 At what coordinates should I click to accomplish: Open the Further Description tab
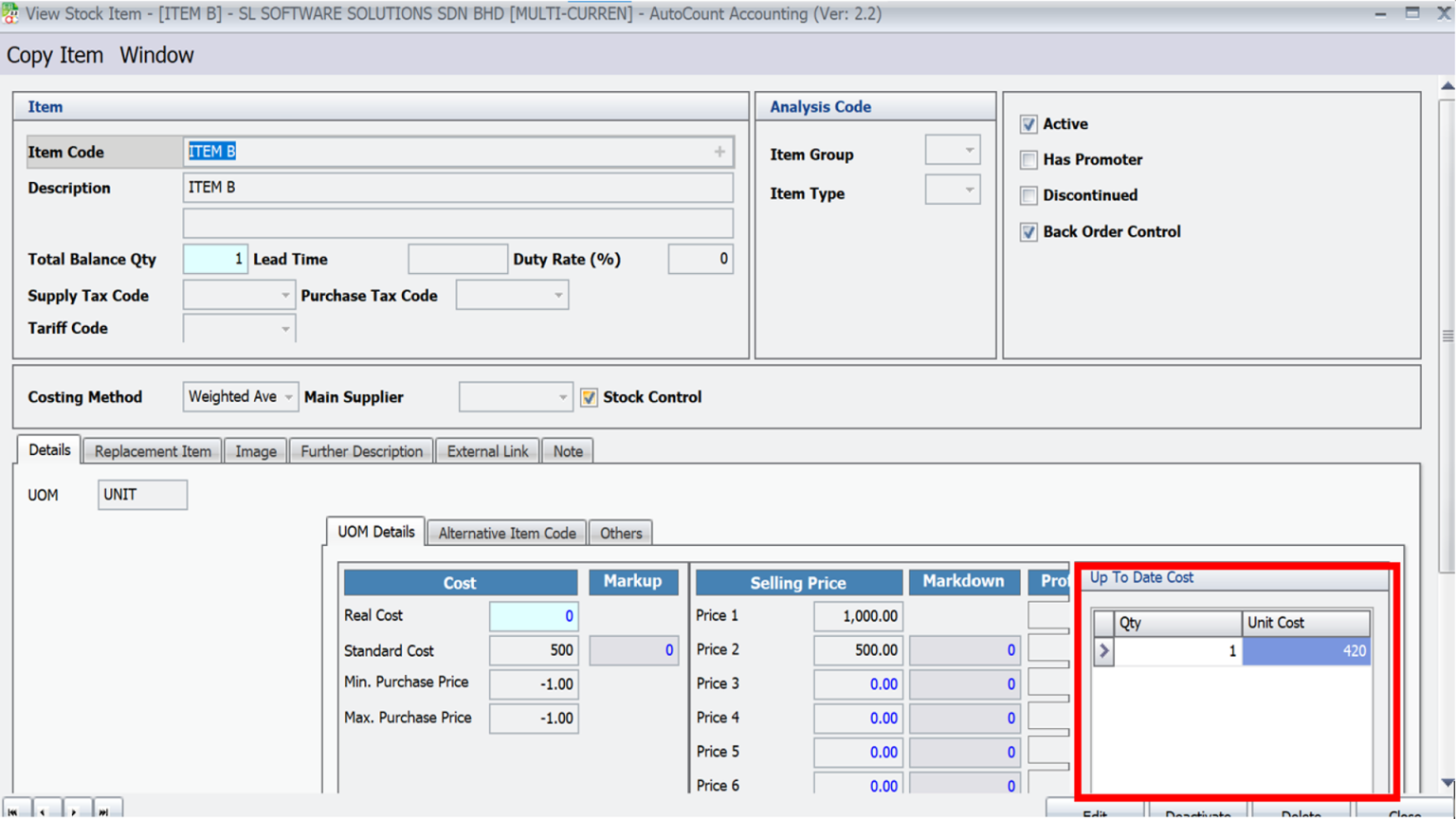361,451
